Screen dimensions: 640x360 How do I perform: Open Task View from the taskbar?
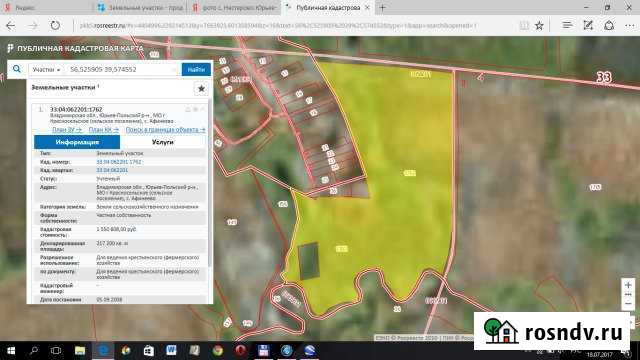56,351
